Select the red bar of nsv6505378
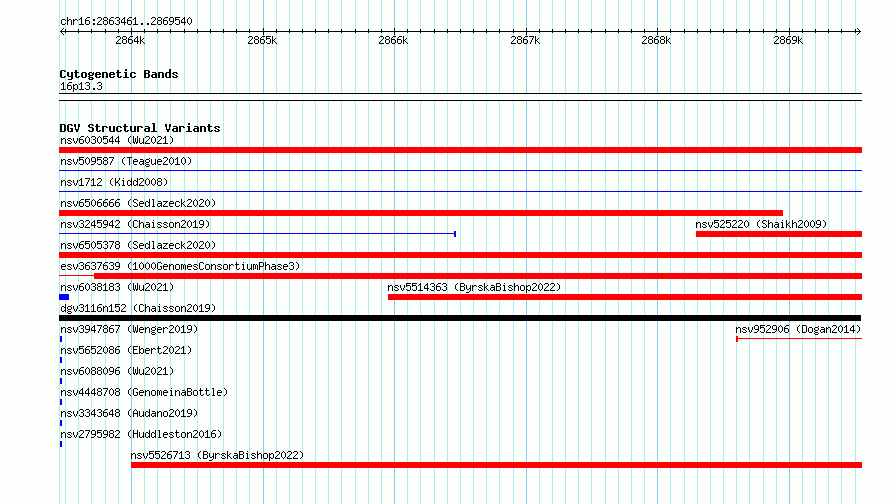This screenshot has height=504, width=890. 460,255
